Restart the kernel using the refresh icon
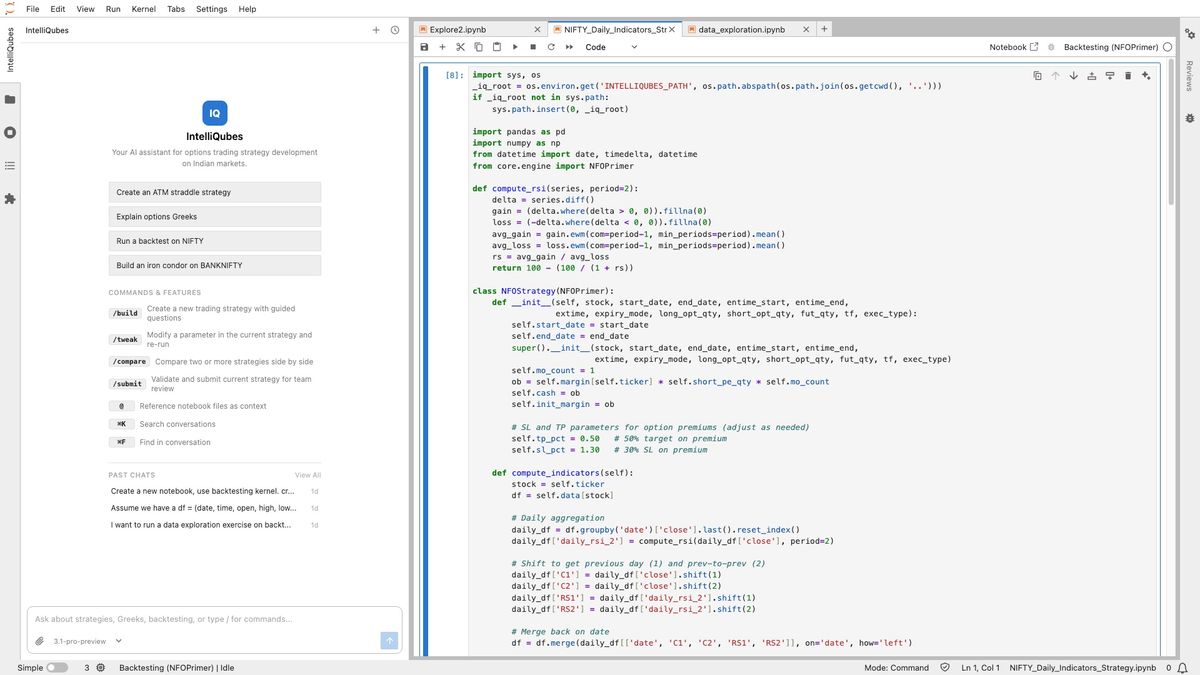1200x675 pixels. [x=551, y=47]
